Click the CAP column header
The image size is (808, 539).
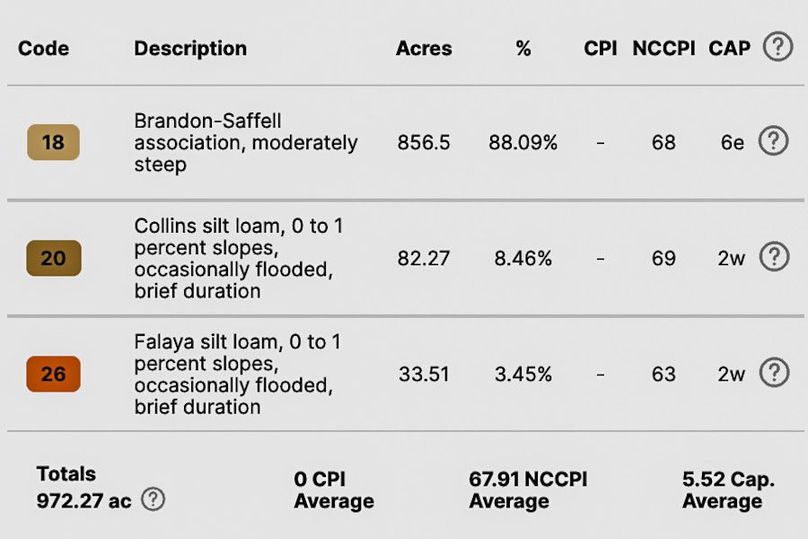click(729, 48)
